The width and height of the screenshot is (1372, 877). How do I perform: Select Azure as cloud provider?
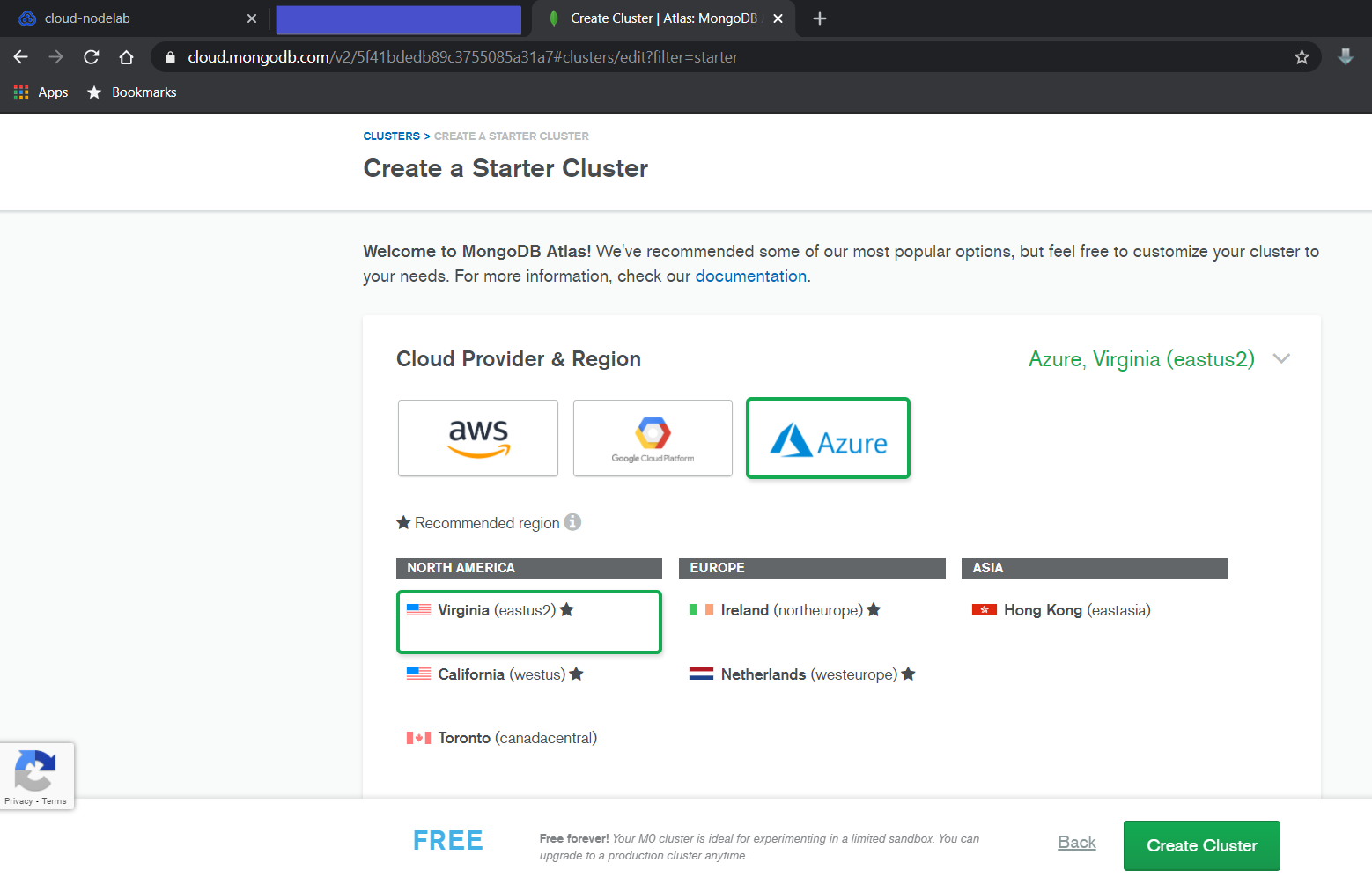click(828, 438)
